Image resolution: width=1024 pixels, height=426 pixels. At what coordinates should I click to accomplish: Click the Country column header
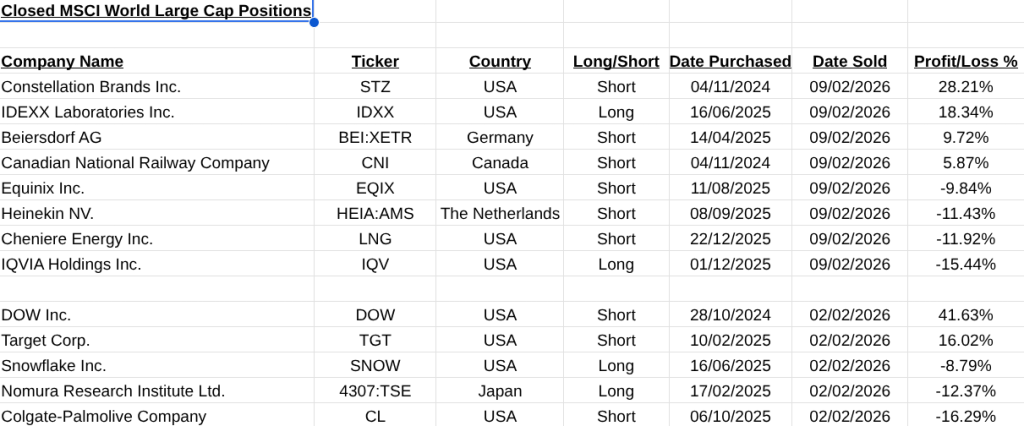click(x=500, y=61)
